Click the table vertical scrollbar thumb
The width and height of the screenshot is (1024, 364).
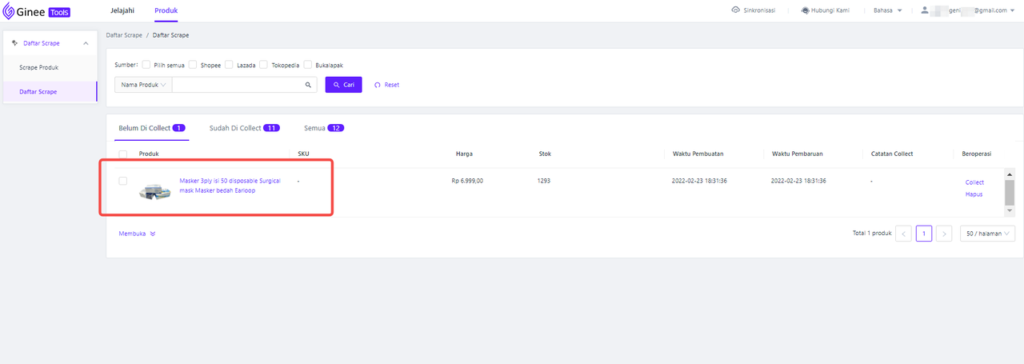tap(1010, 192)
